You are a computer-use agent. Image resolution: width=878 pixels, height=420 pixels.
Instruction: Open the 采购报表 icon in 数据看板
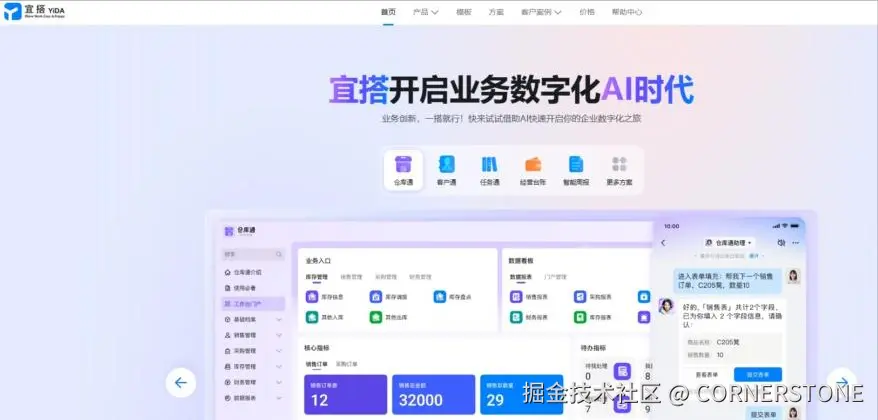[580, 297]
